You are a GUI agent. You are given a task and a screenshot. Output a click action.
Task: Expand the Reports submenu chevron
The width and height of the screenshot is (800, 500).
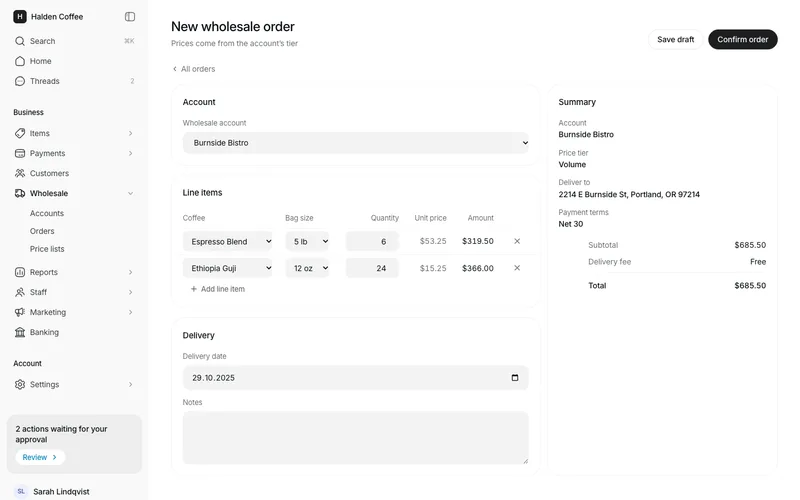(131, 272)
